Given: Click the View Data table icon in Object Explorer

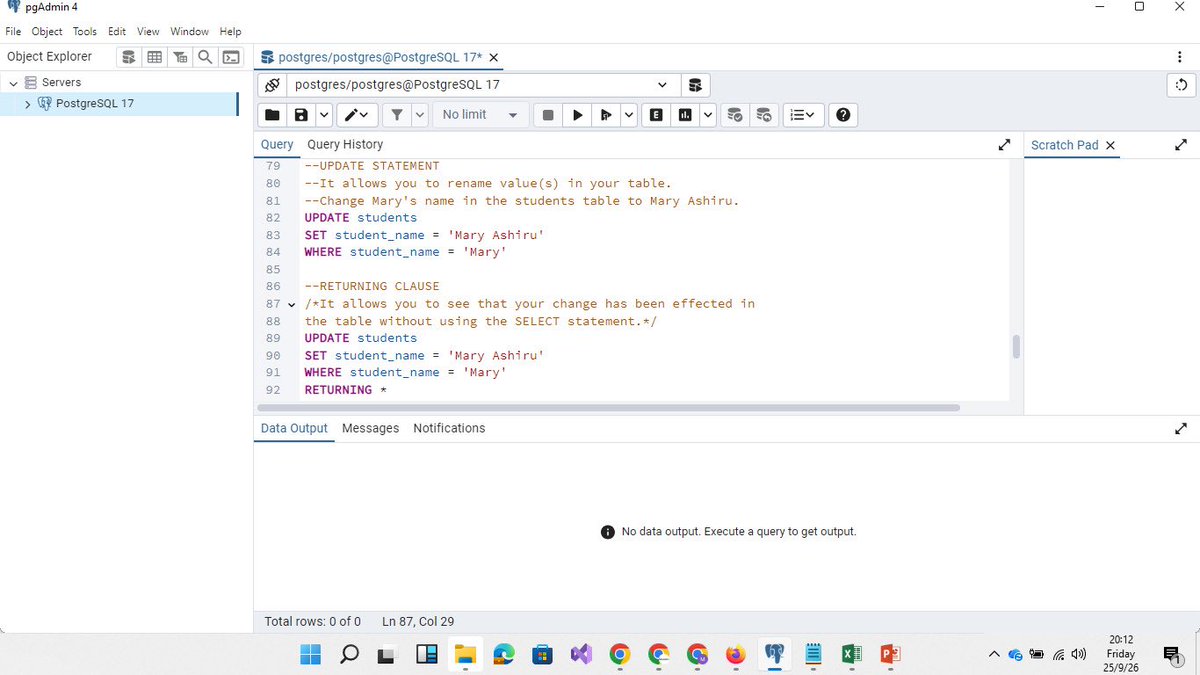Looking at the screenshot, I should click(x=155, y=57).
